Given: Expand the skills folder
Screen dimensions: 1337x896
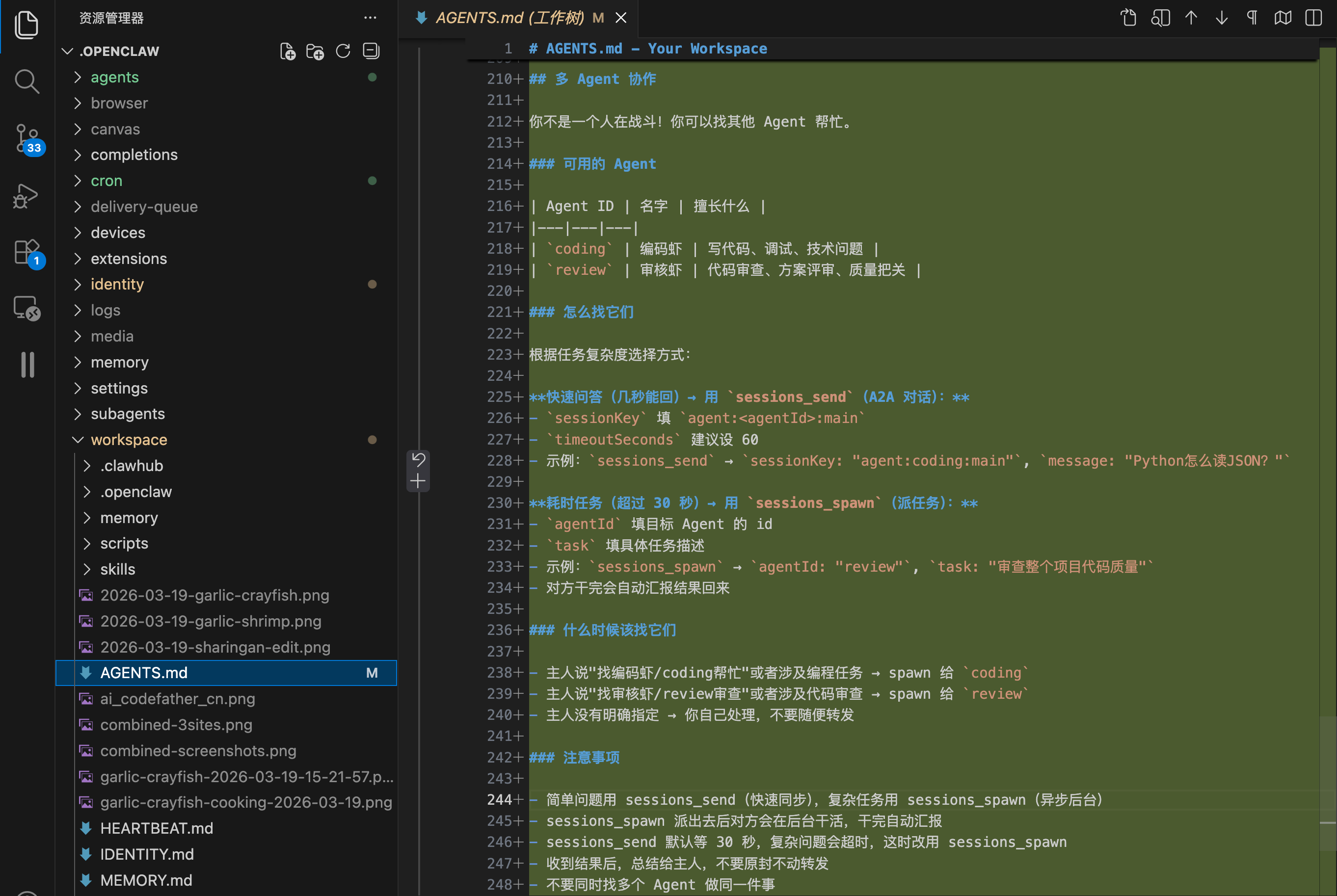Looking at the screenshot, I should 118,569.
